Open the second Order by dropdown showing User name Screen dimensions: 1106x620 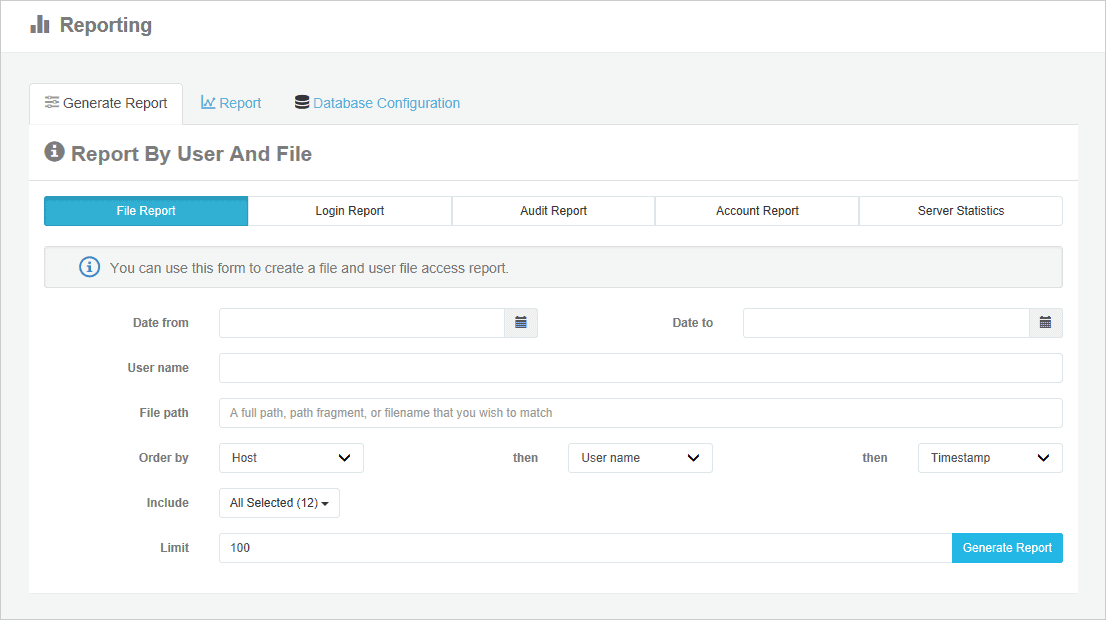pos(640,457)
